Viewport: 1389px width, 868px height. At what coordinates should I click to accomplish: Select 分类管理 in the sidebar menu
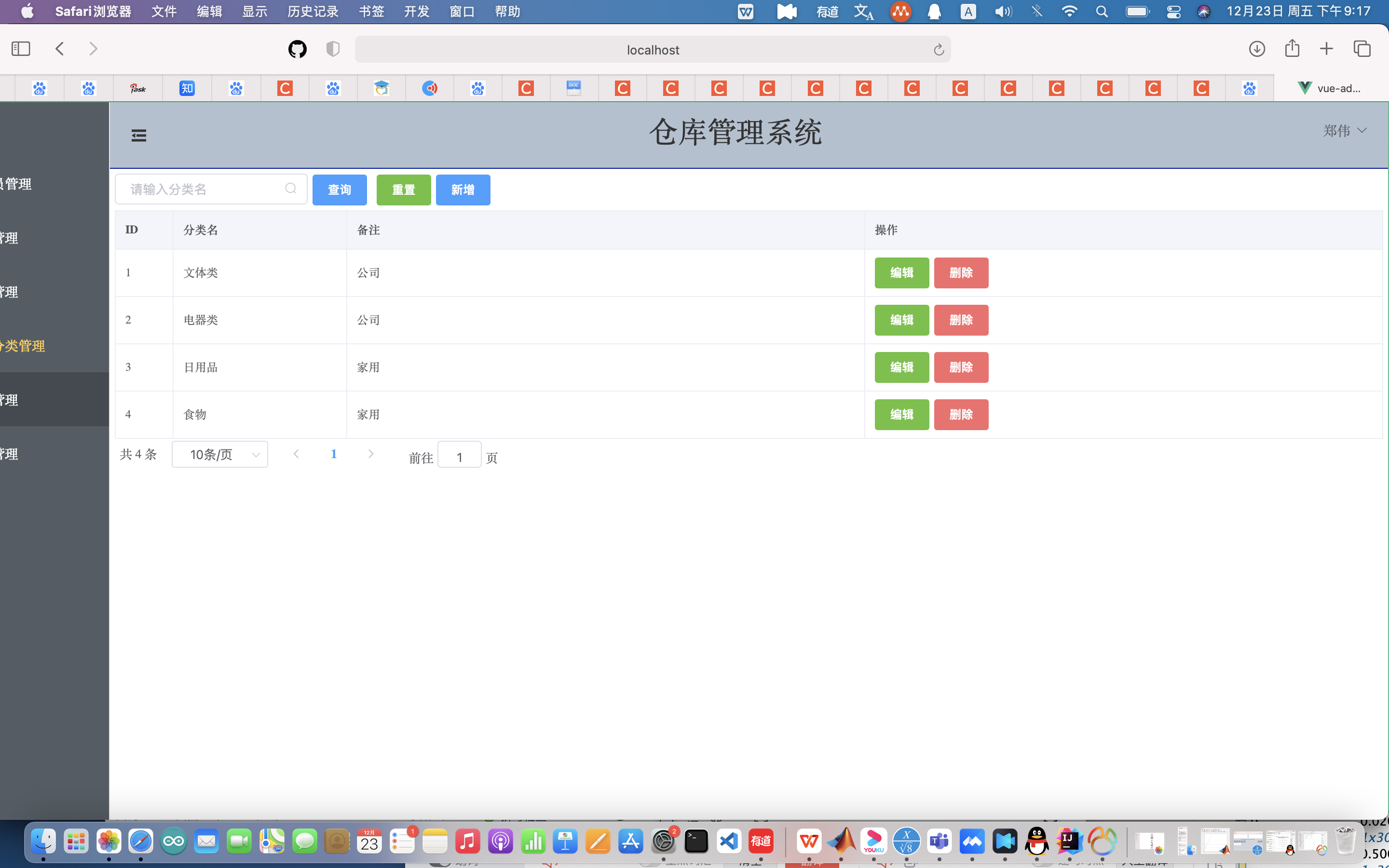(23, 346)
